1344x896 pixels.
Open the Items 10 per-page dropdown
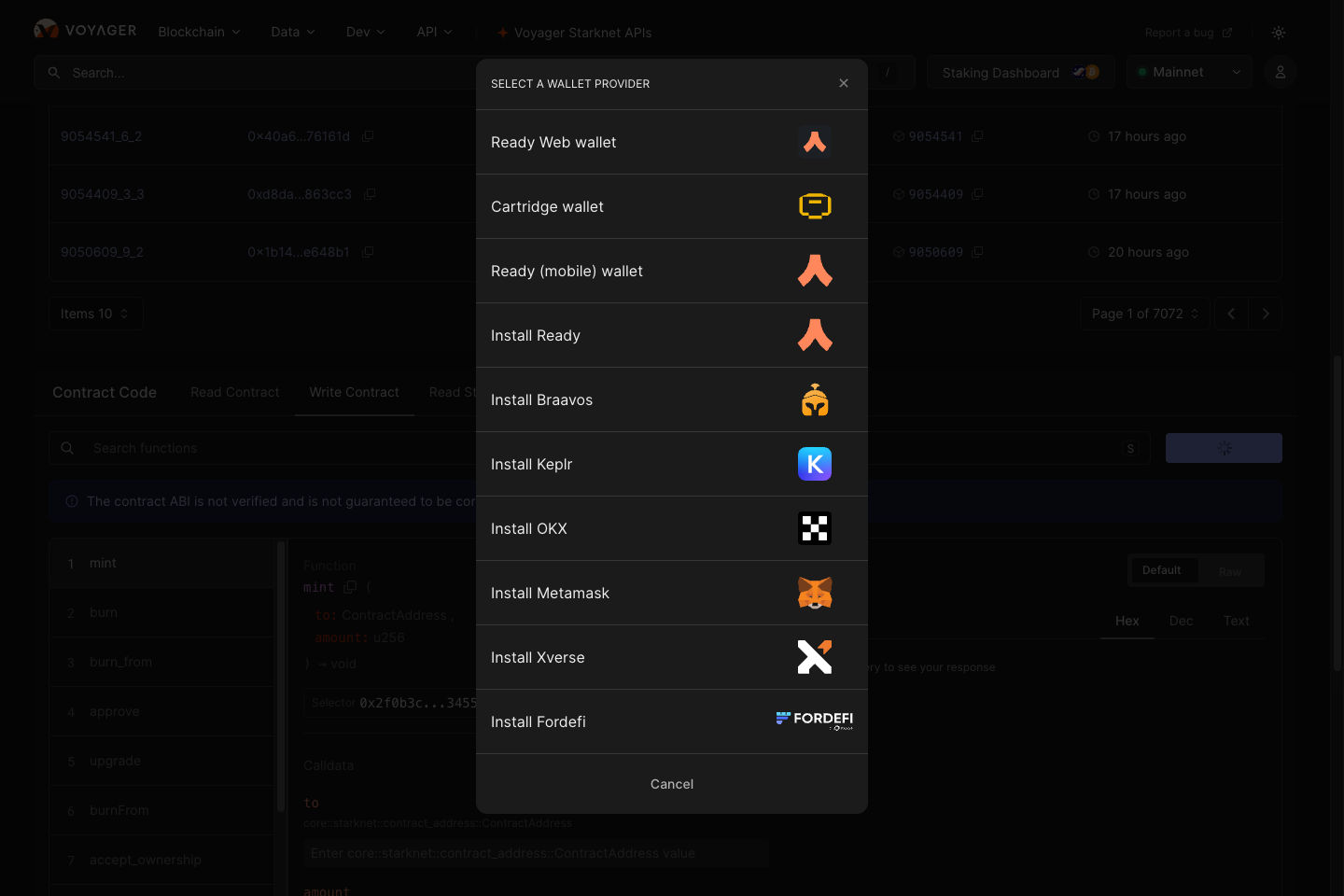coord(96,314)
